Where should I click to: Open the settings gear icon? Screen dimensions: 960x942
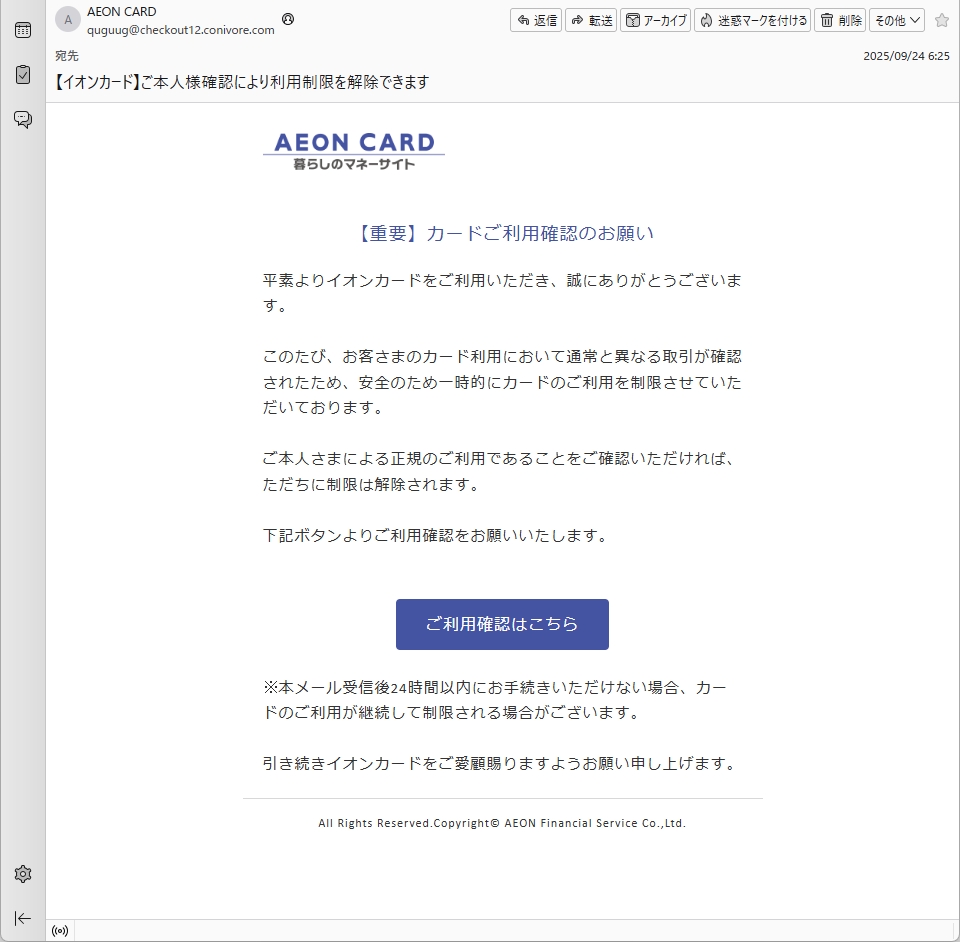tap(22, 874)
